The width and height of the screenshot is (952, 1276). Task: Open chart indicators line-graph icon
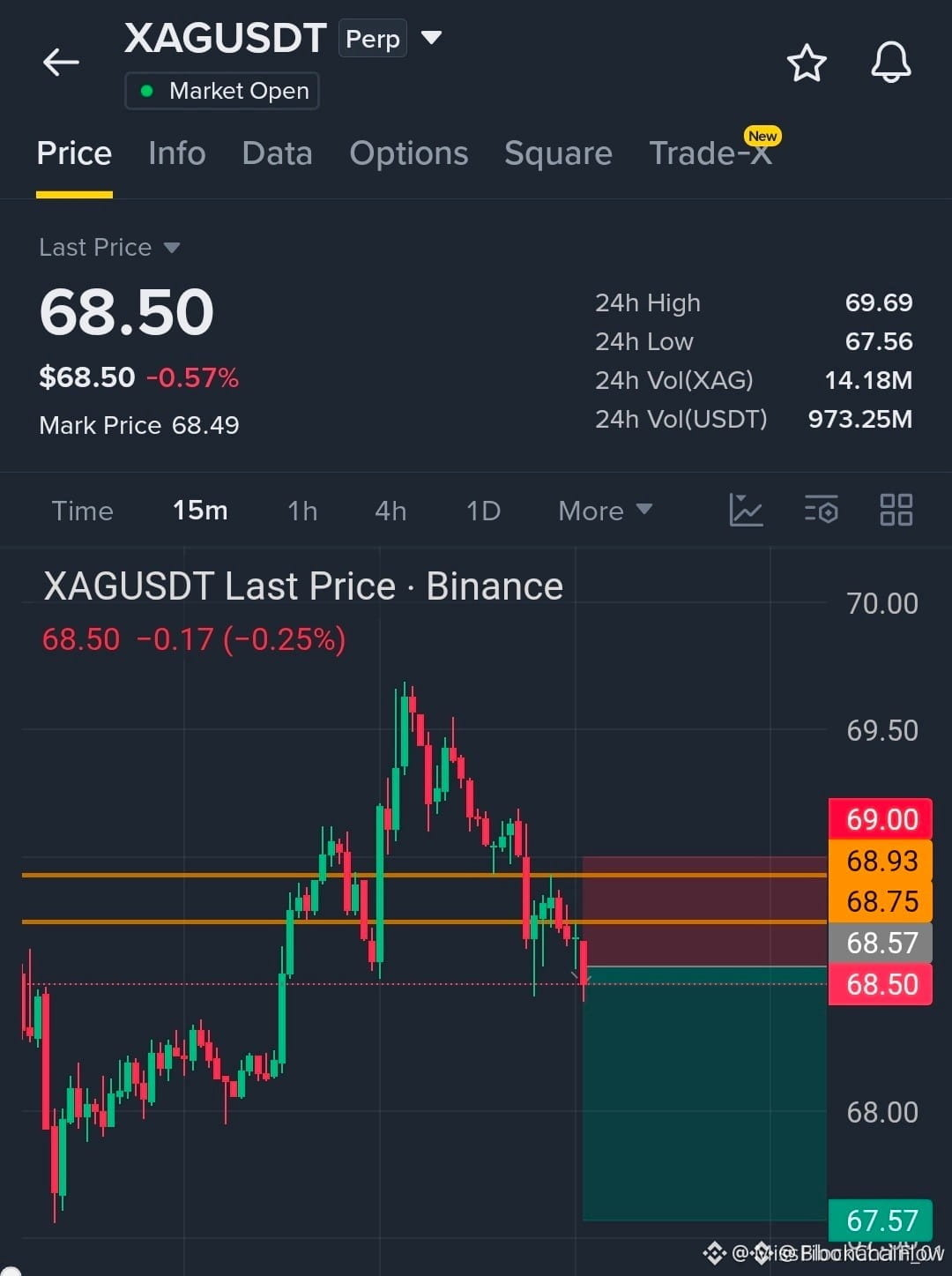click(x=746, y=510)
